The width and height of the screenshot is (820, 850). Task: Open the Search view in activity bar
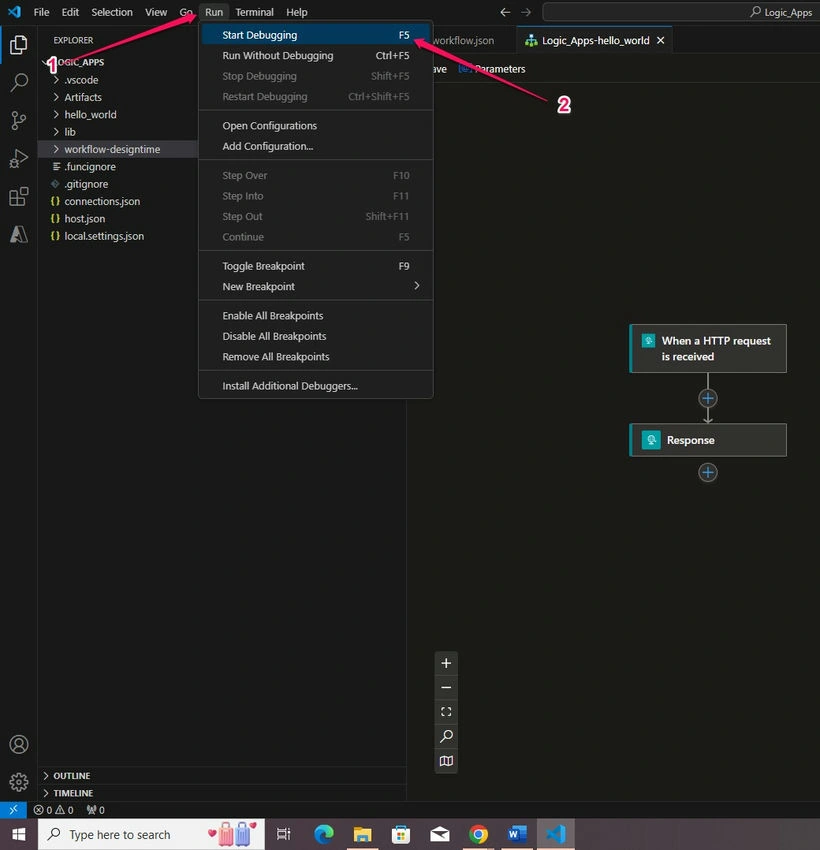tap(18, 82)
